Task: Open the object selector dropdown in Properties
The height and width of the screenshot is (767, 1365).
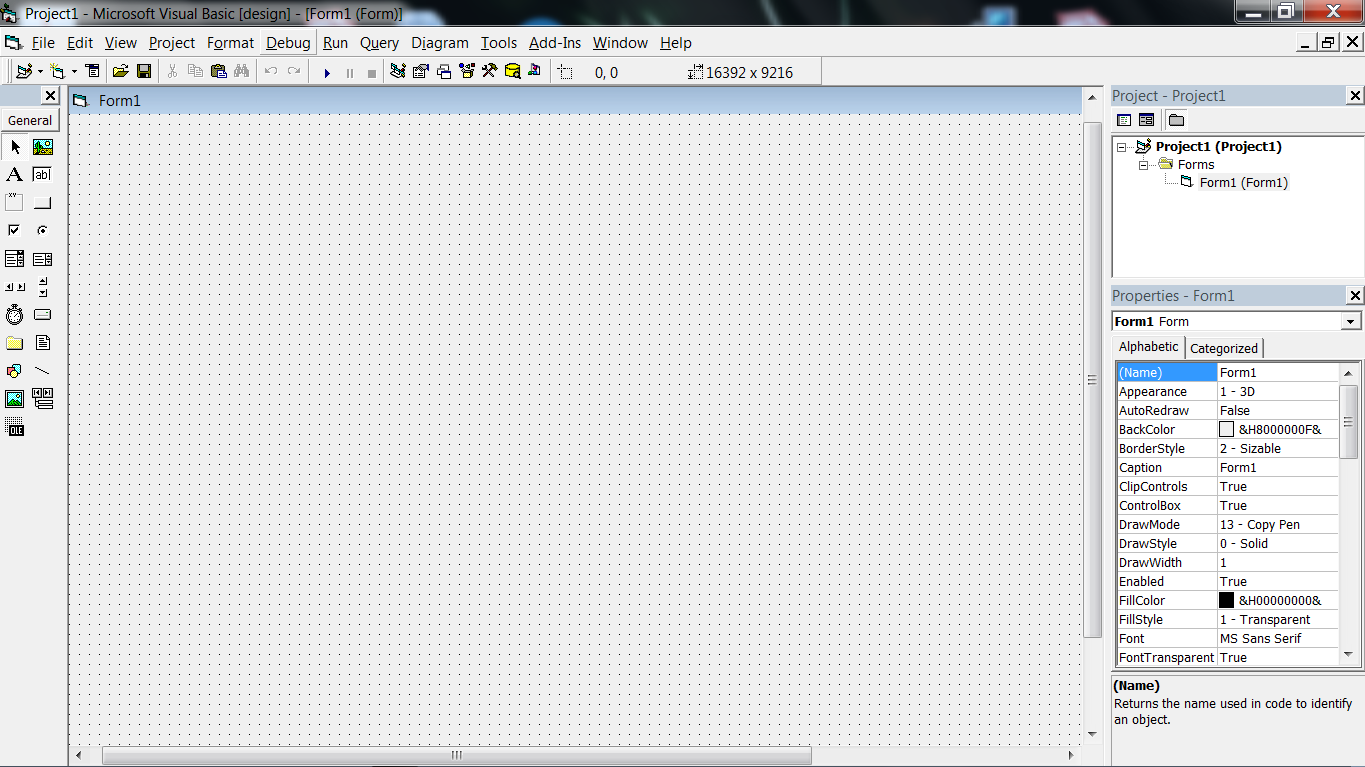Action: pos(1351,321)
